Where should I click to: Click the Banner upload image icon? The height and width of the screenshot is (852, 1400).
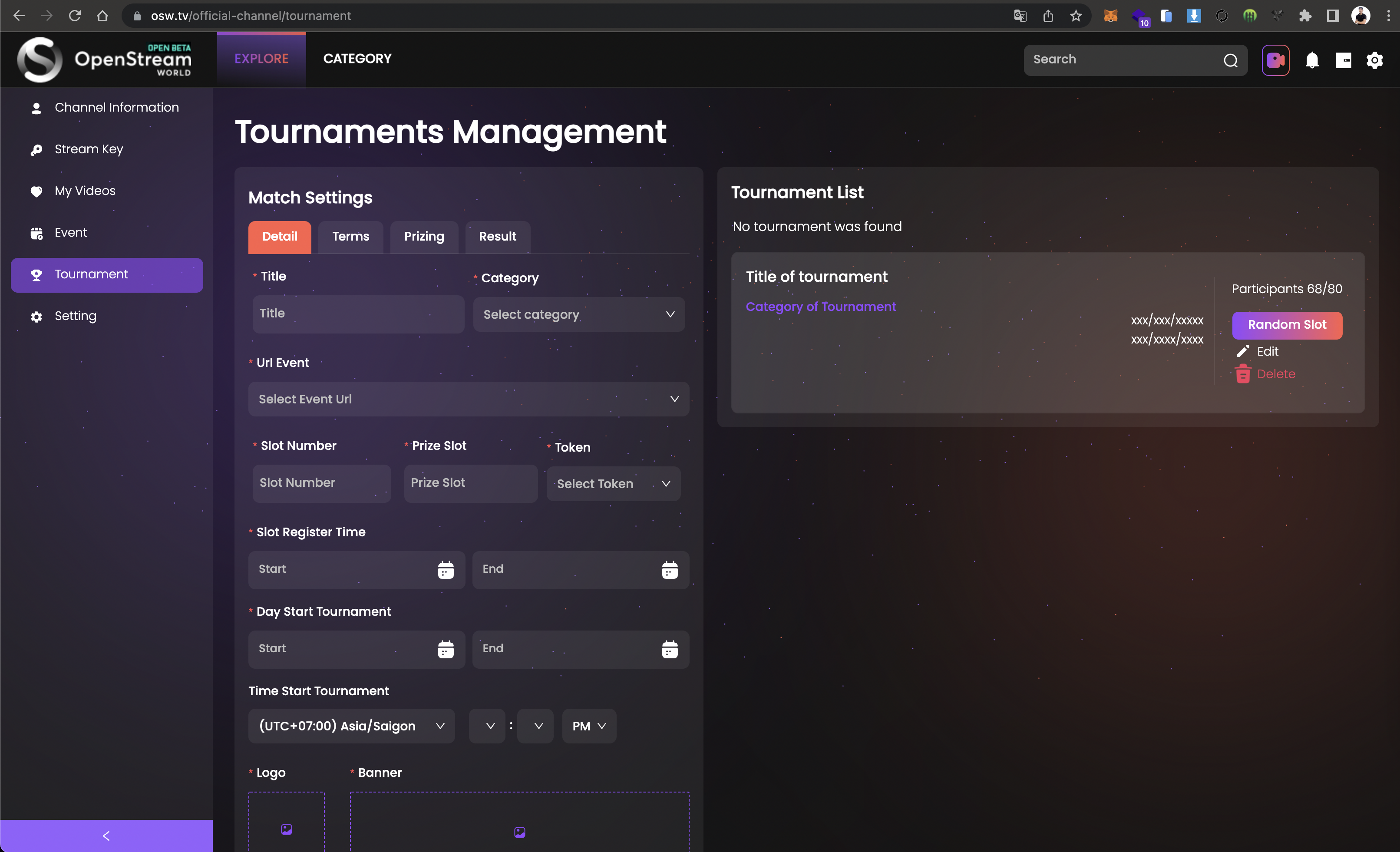519,832
